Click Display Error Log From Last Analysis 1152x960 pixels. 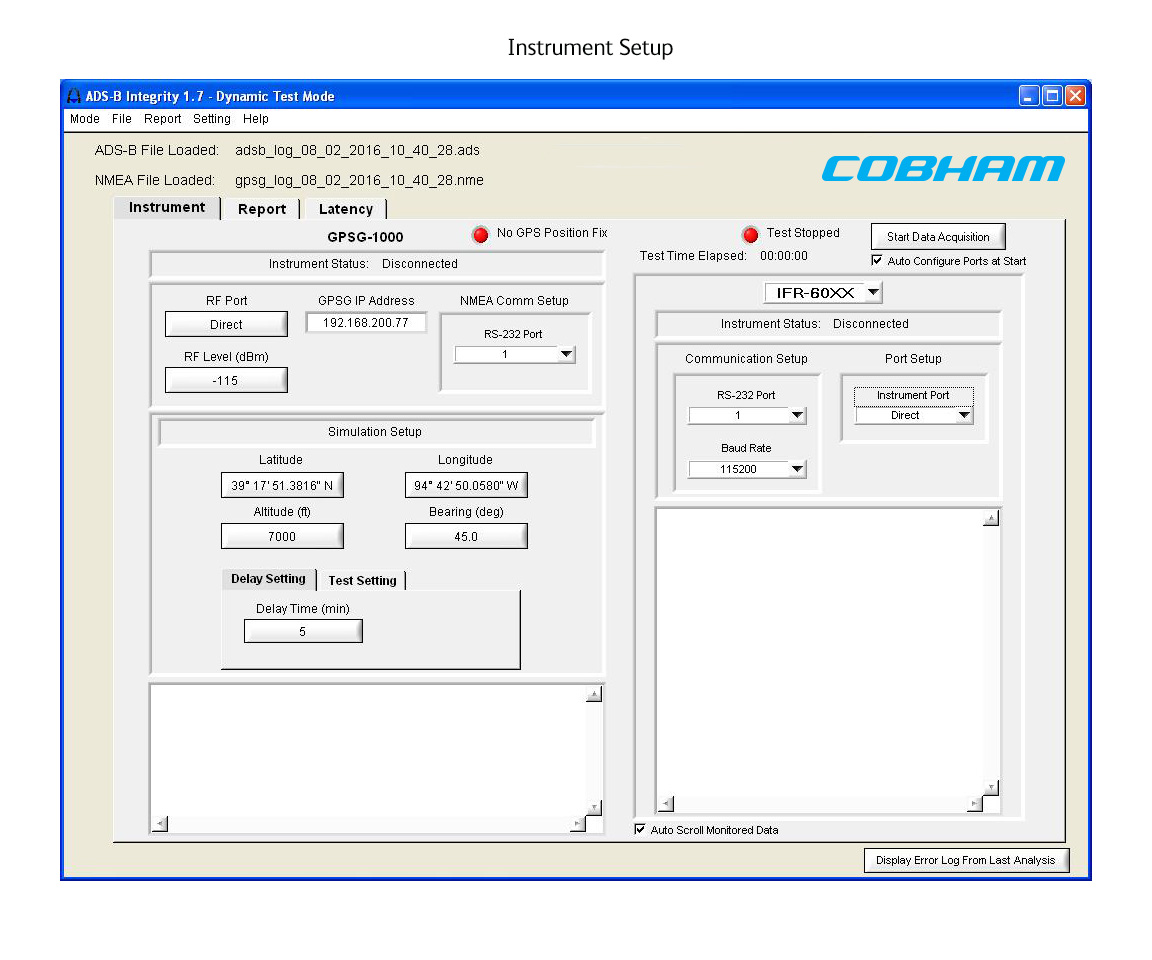point(966,860)
